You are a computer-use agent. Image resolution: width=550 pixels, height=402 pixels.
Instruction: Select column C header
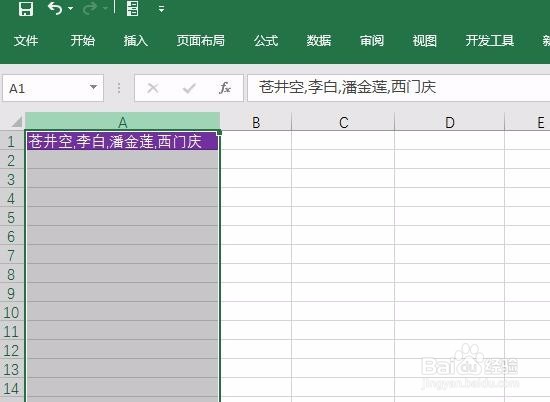click(x=343, y=122)
